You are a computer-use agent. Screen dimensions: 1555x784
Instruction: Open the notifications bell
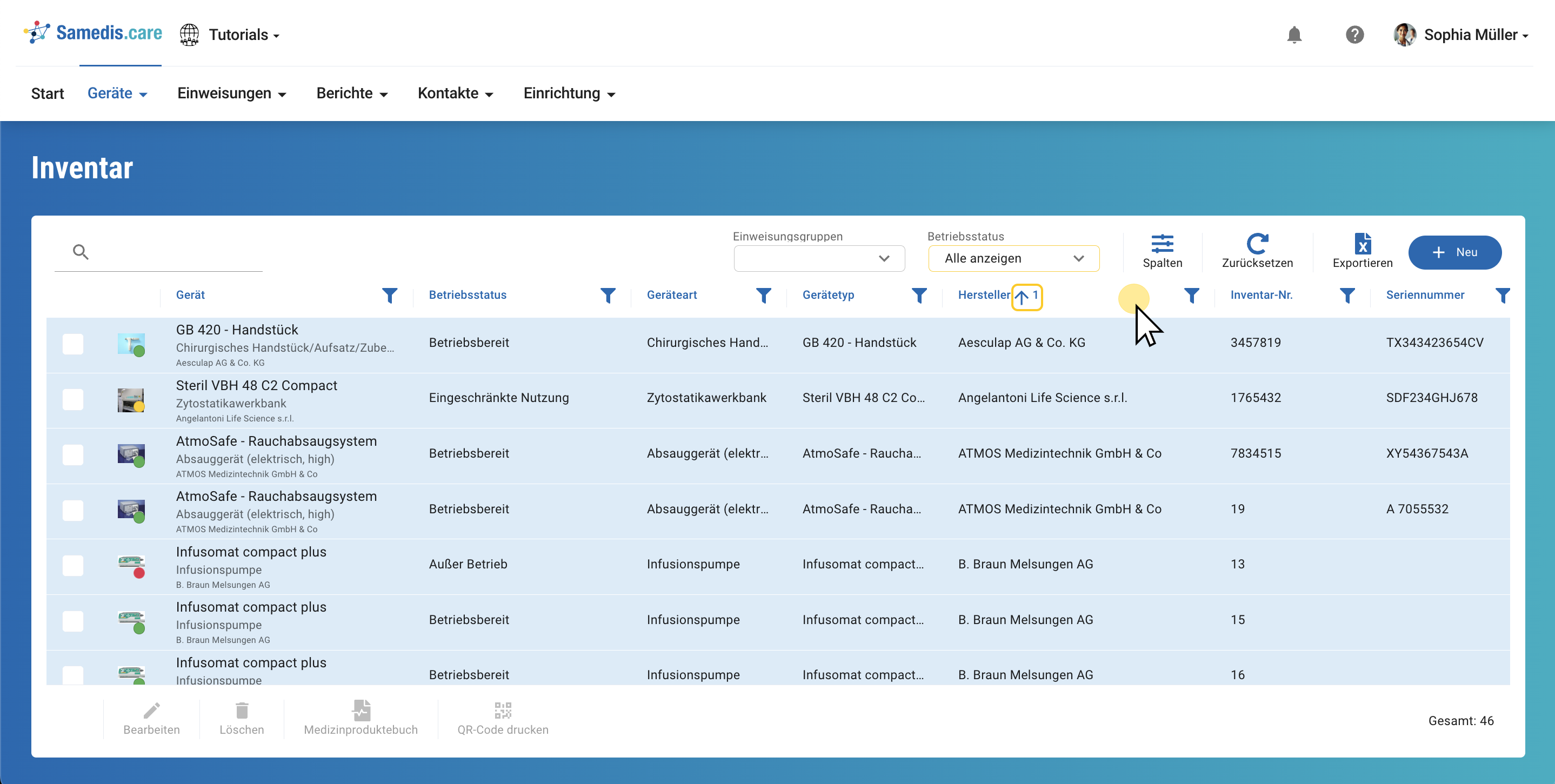coord(1293,35)
